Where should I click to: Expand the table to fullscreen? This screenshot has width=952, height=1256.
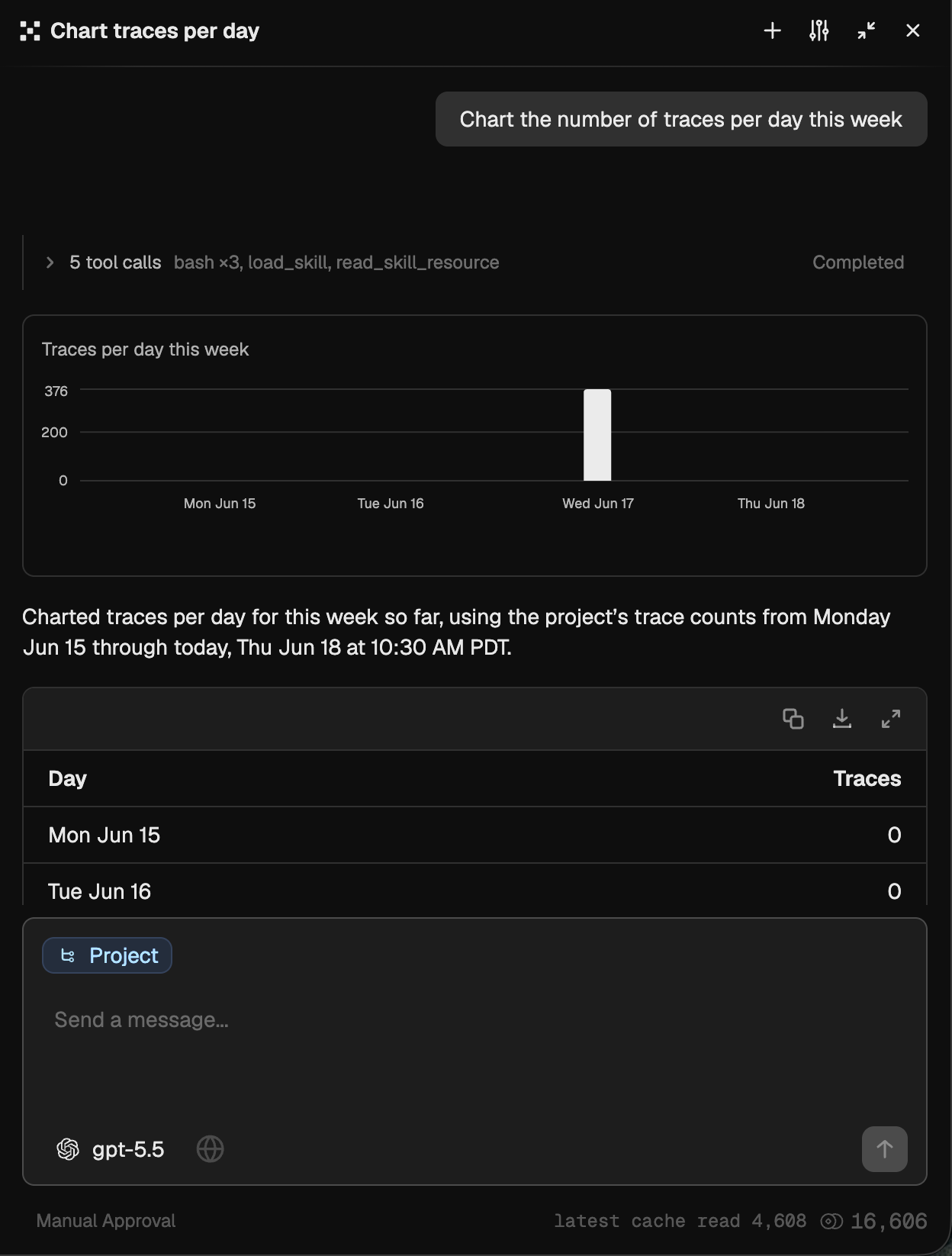pos(891,719)
